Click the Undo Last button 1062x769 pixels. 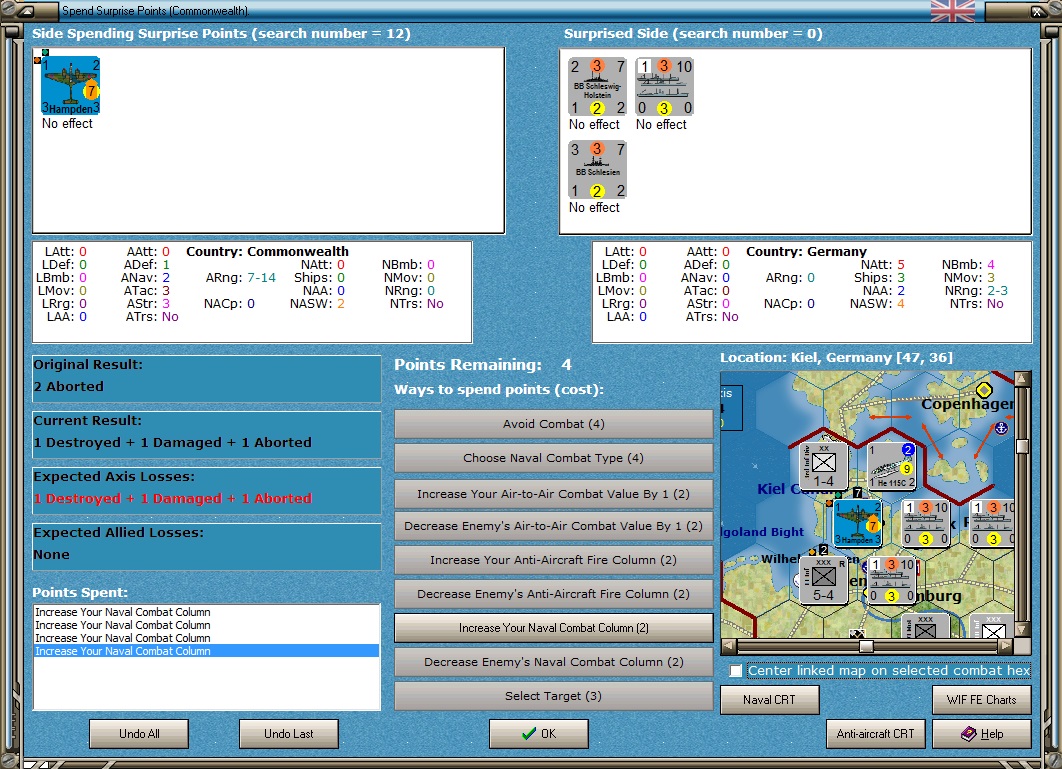[289, 734]
